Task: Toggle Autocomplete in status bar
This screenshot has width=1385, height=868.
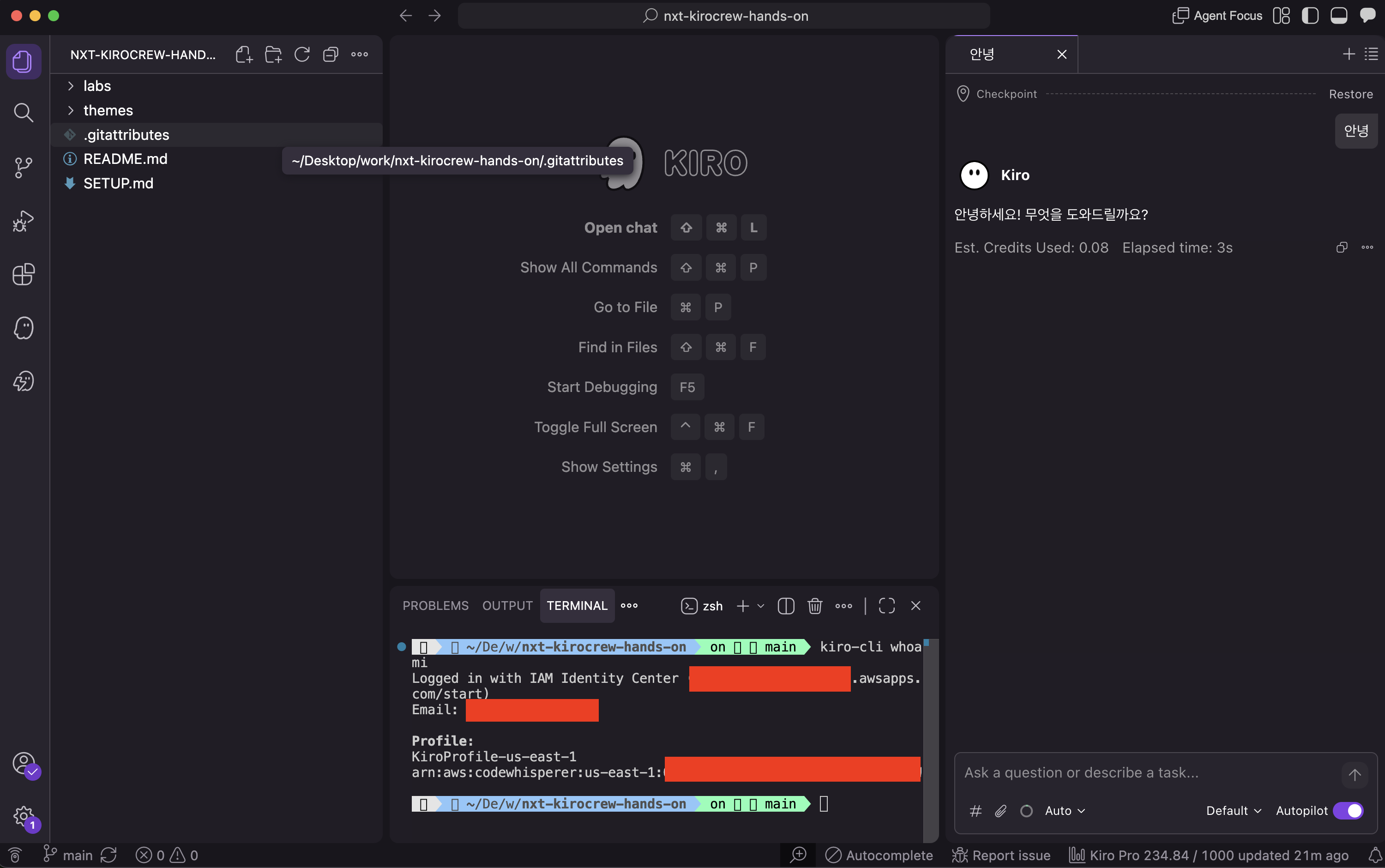Action: coord(879,856)
